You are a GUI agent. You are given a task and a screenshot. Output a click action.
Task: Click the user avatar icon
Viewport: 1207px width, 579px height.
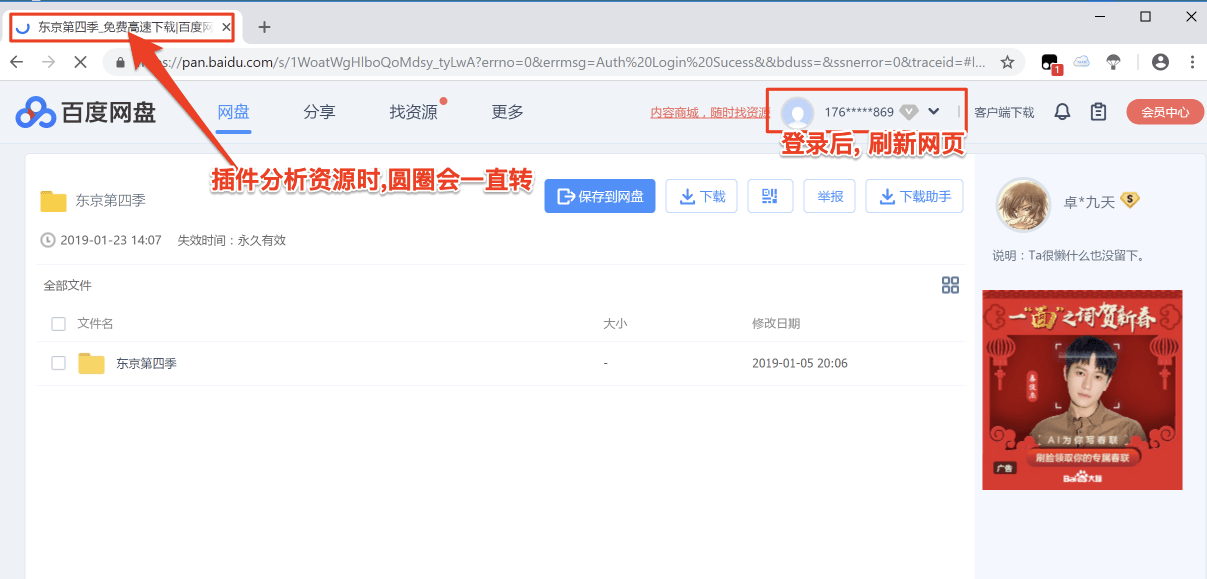pyautogui.click(x=797, y=112)
